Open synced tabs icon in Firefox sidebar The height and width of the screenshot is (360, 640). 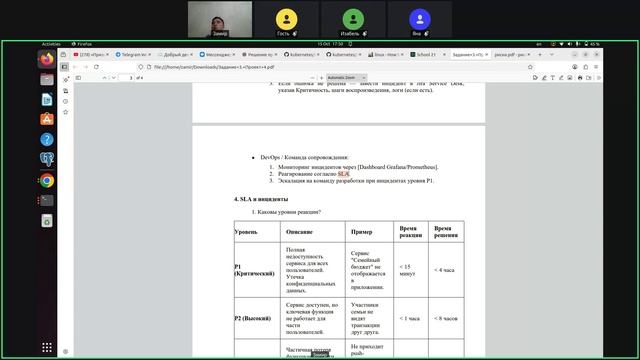tap(66, 91)
